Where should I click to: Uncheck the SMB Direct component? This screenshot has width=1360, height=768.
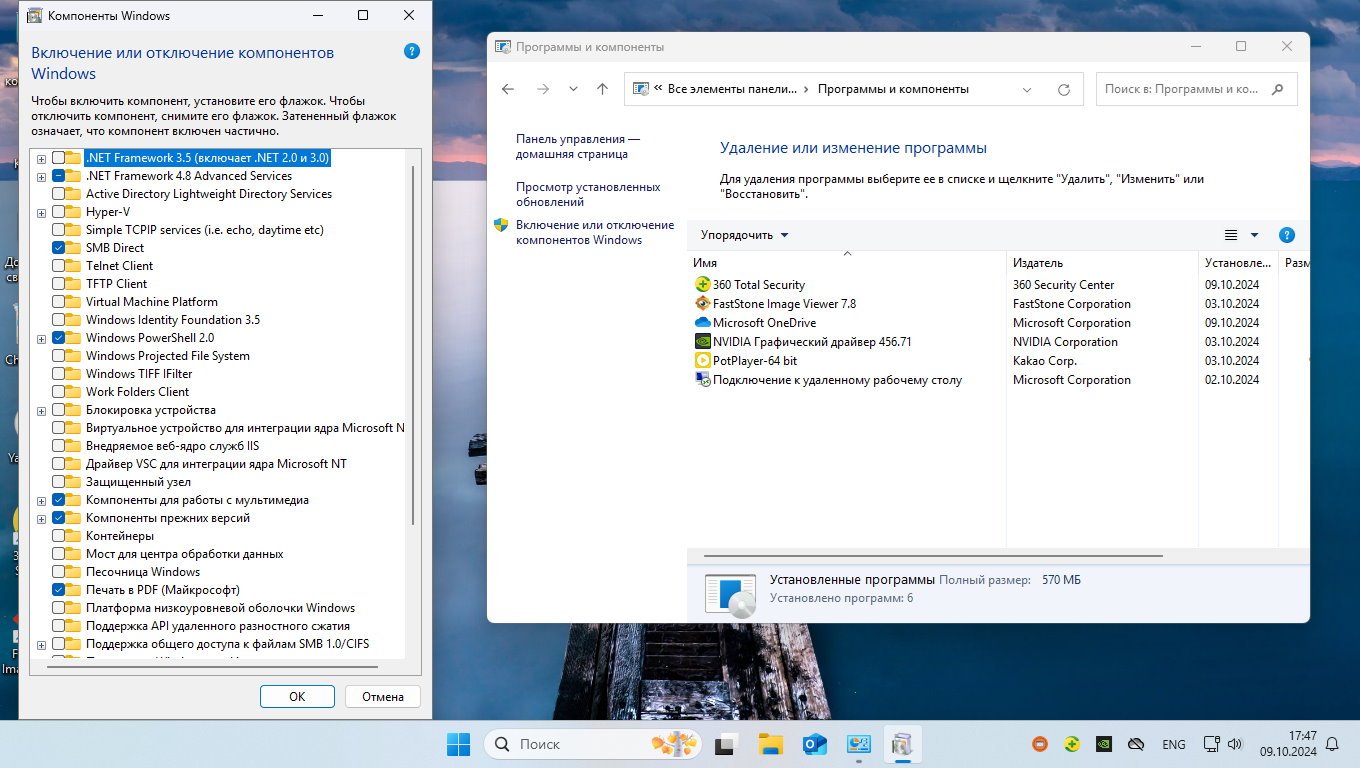pos(59,248)
